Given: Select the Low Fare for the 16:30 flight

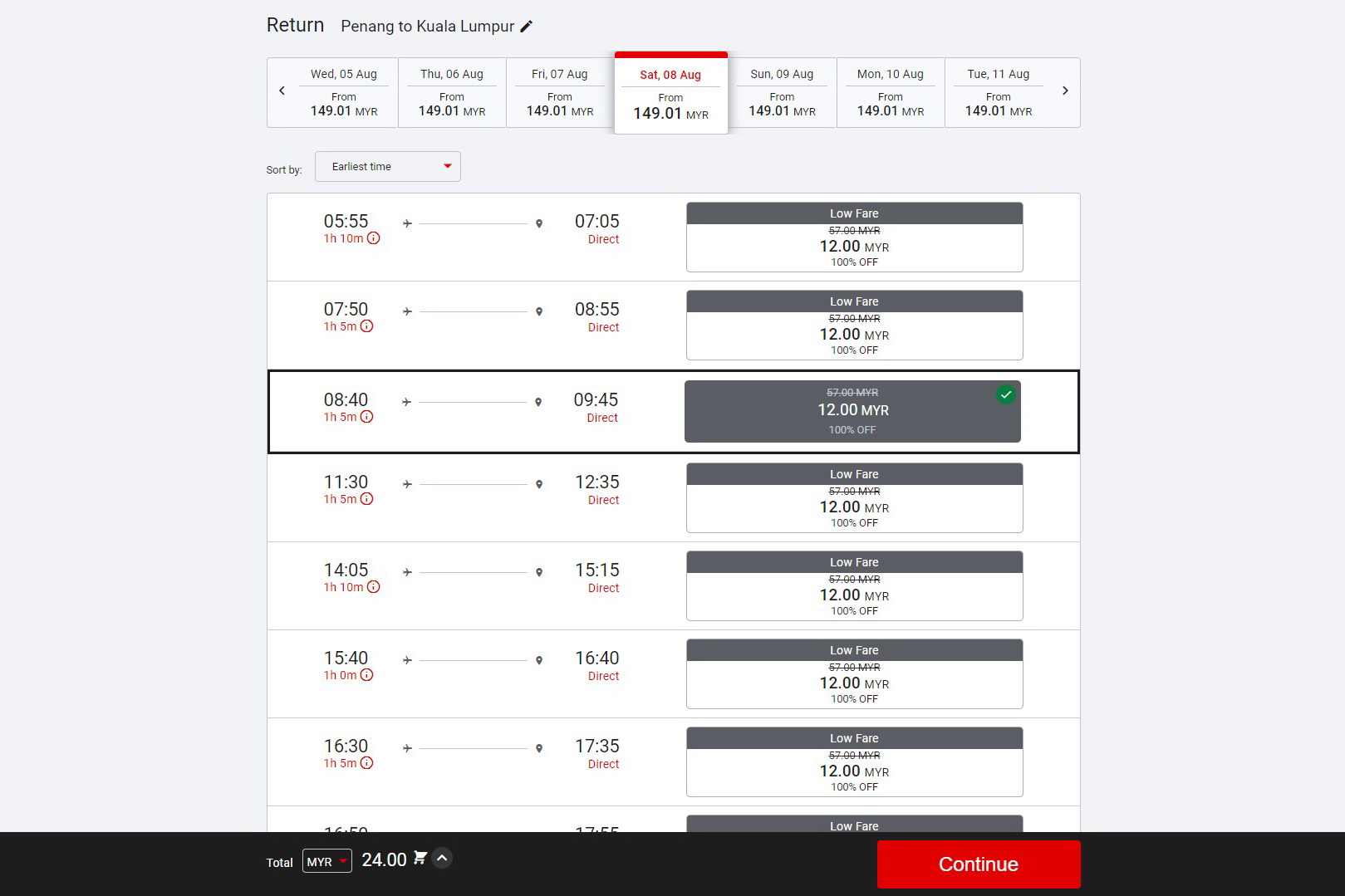Looking at the screenshot, I should [x=854, y=761].
